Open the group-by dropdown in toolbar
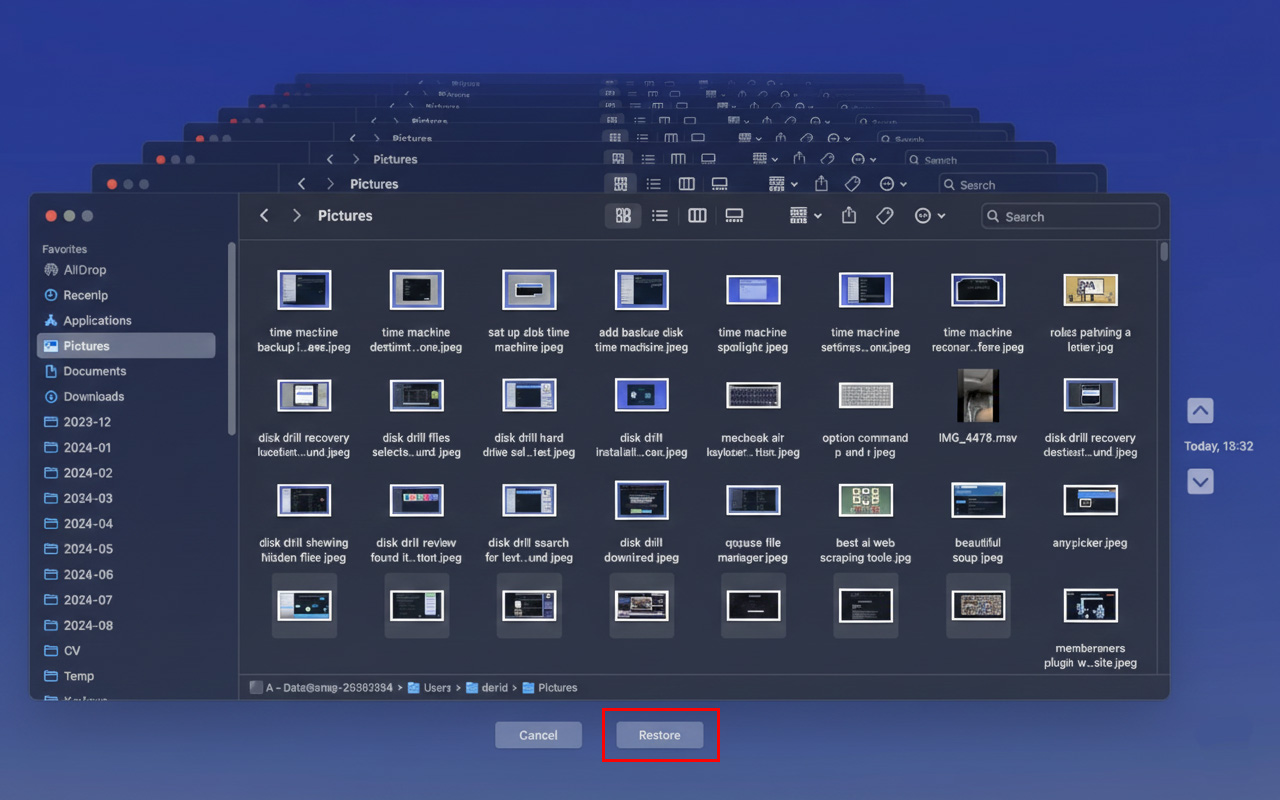The image size is (1280, 800). [x=805, y=216]
